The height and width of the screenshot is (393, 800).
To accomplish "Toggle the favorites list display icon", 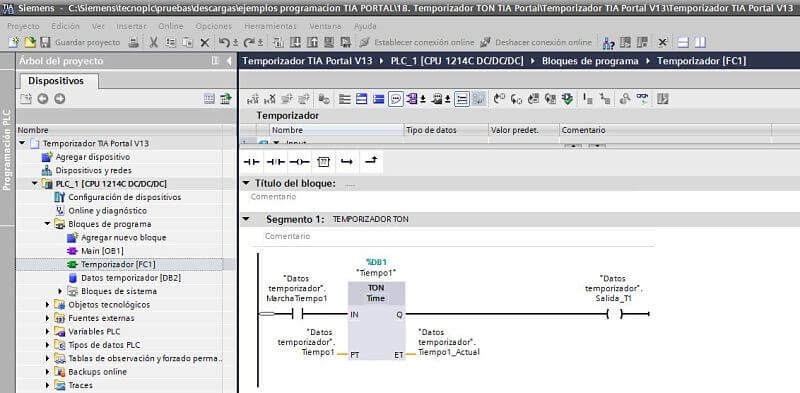I will pos(462,99).
